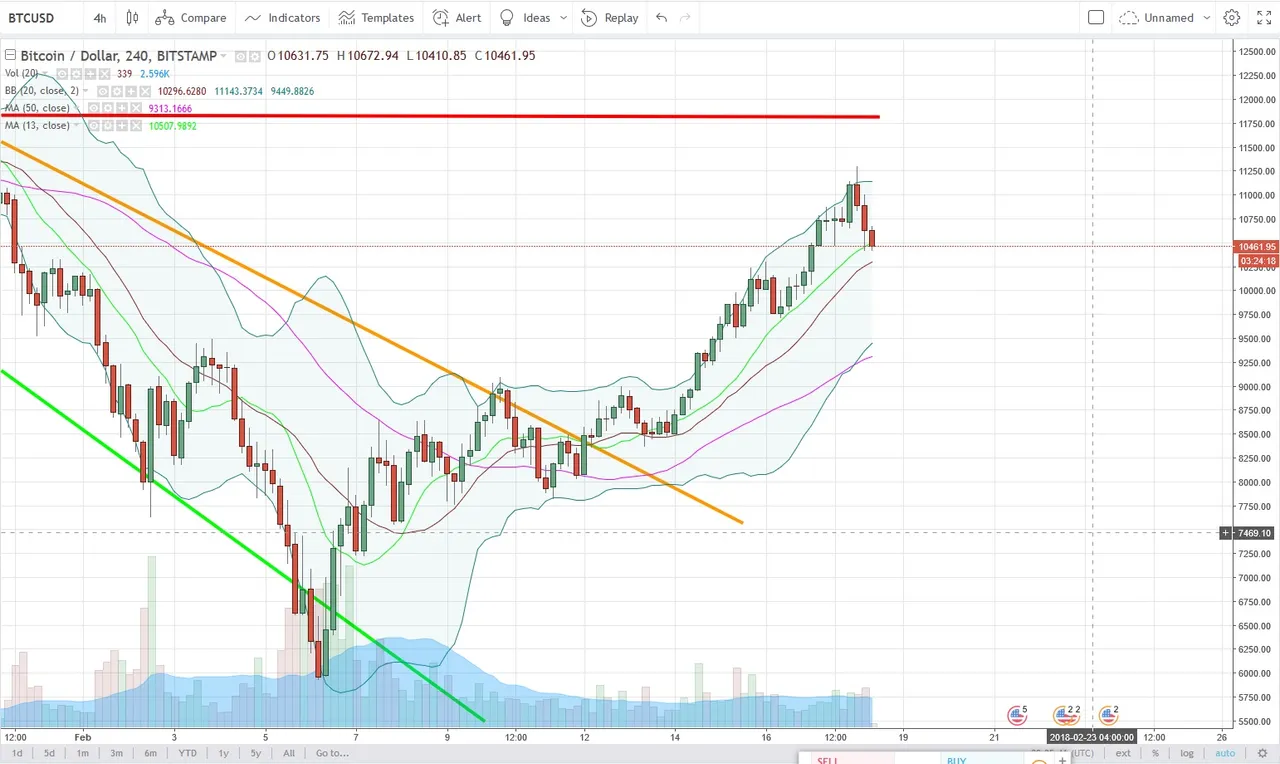The width and height of the screenshot is (1280, 764).
Task: Select the 5d time range
Action: pos(49,753)
